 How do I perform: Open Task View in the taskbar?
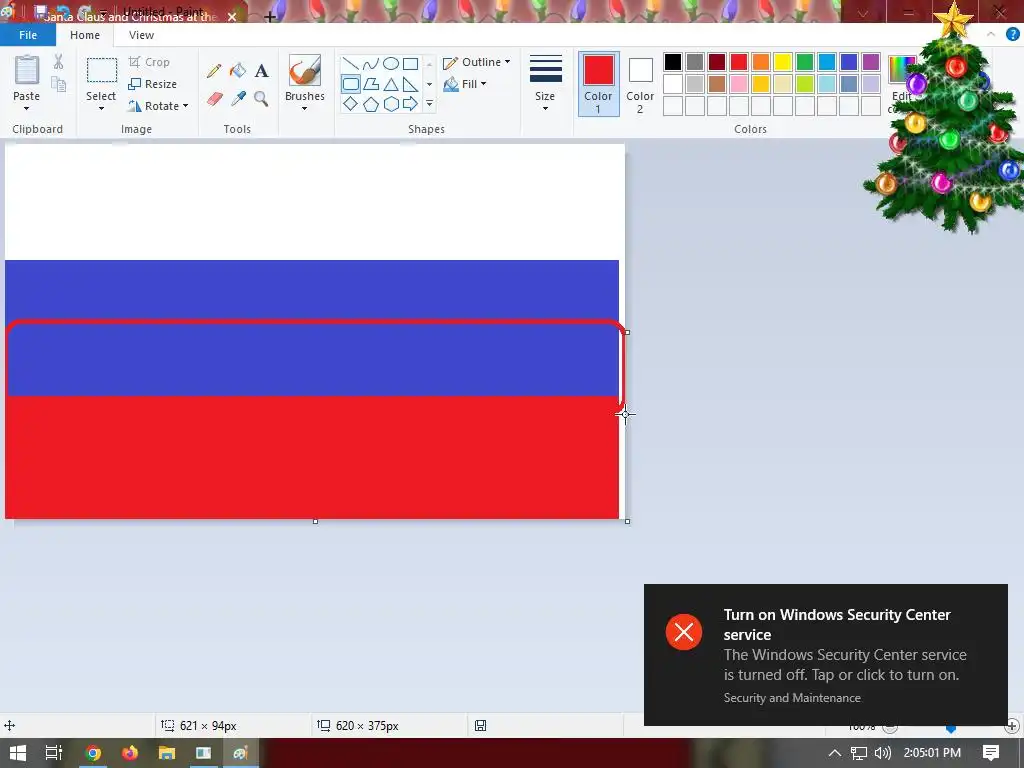point(54,753)
